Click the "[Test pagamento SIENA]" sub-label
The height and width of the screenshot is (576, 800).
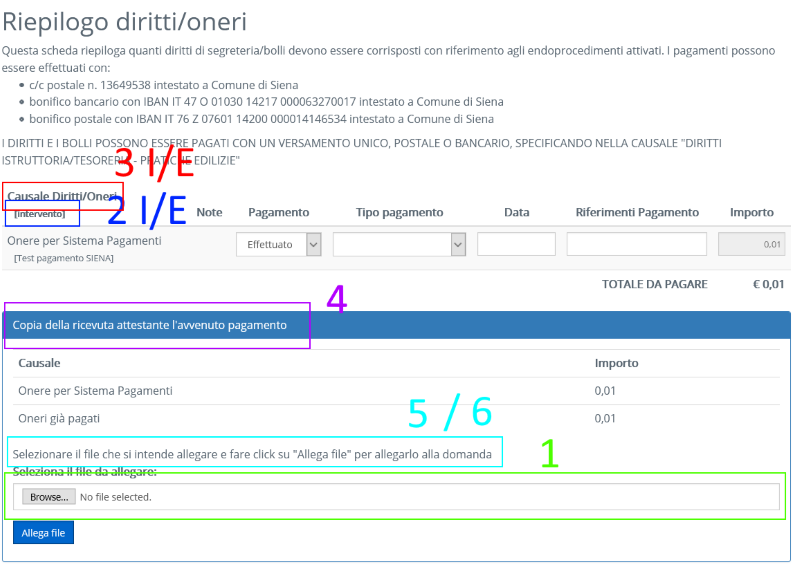64,258
